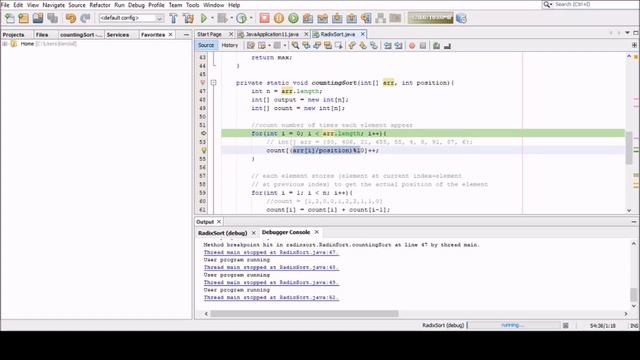Switch to the JavaApplication11.java editor tab

coord(272,34)
